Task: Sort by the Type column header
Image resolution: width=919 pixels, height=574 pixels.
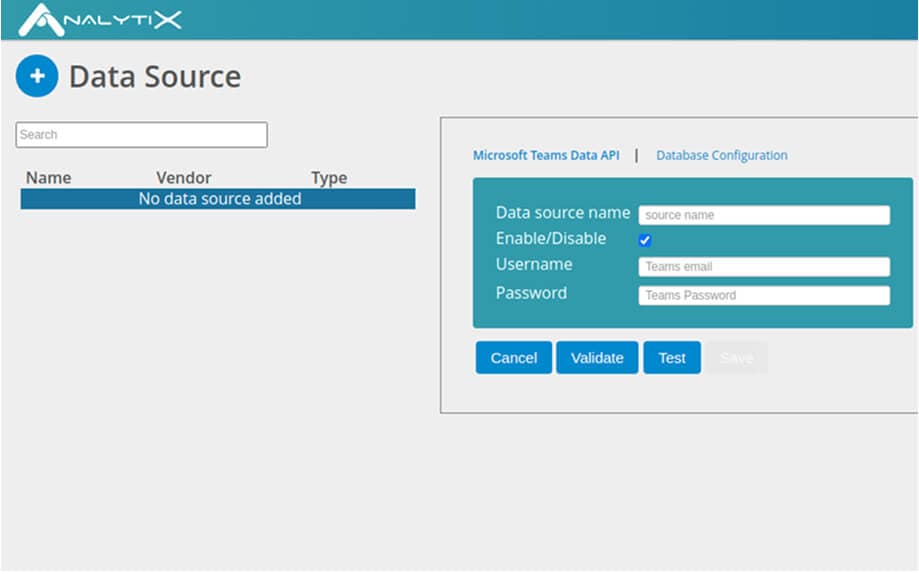Action: [329, 178]
